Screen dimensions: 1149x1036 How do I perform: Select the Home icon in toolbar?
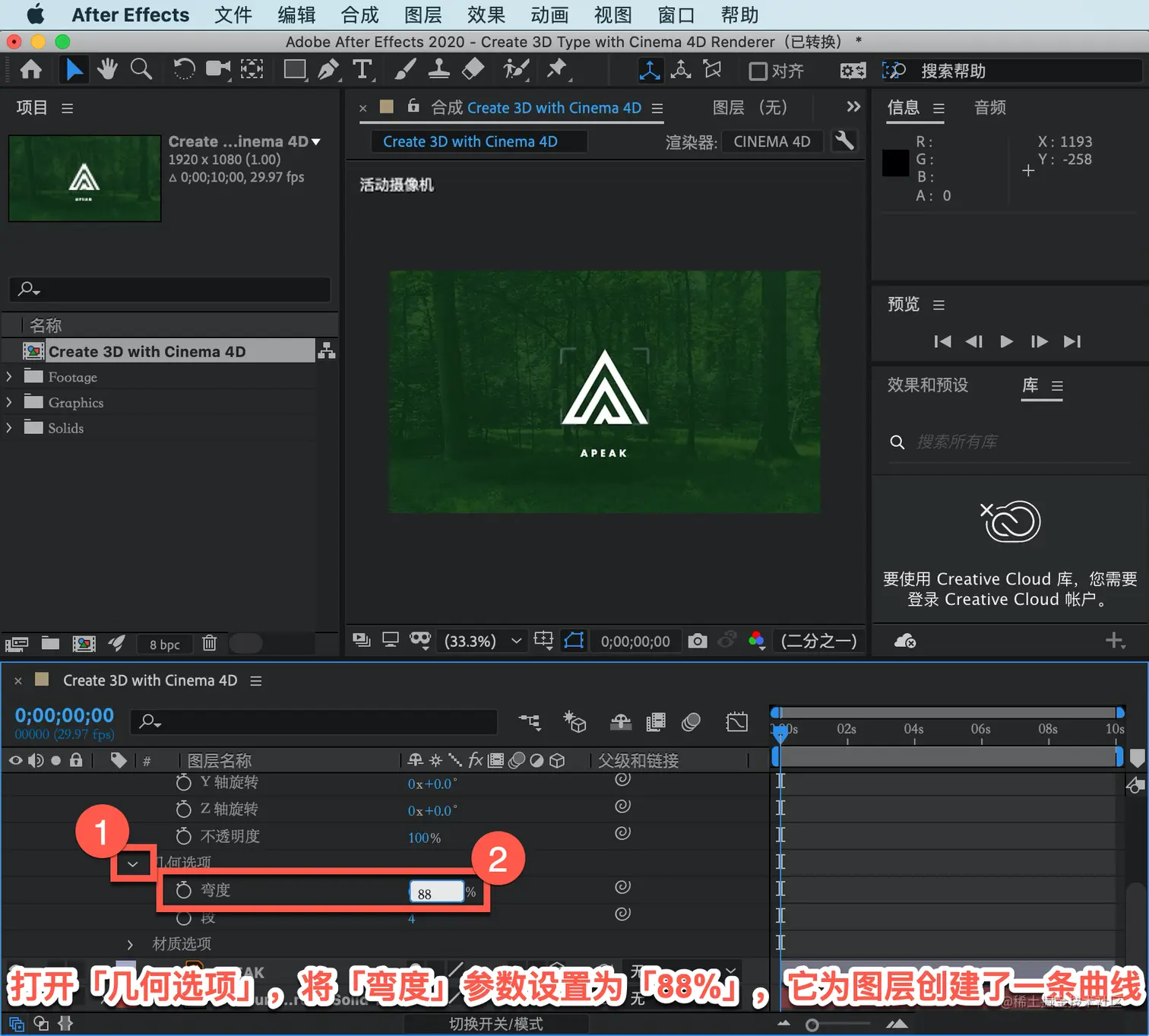coord(31,70)
